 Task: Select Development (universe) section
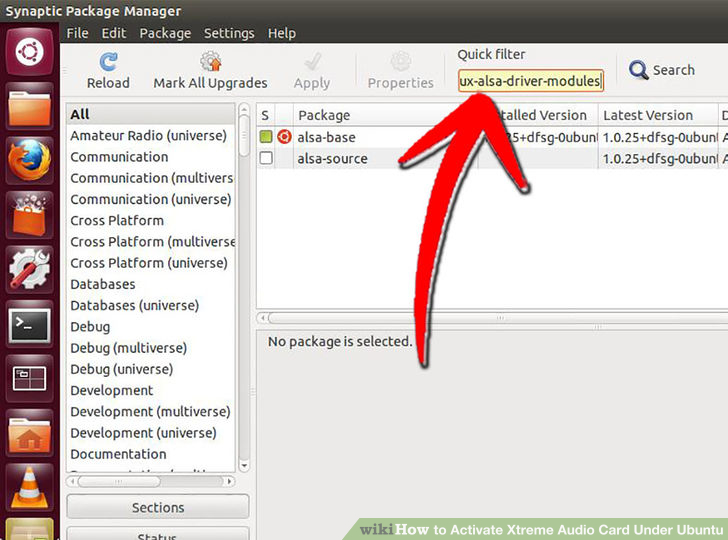151,433
